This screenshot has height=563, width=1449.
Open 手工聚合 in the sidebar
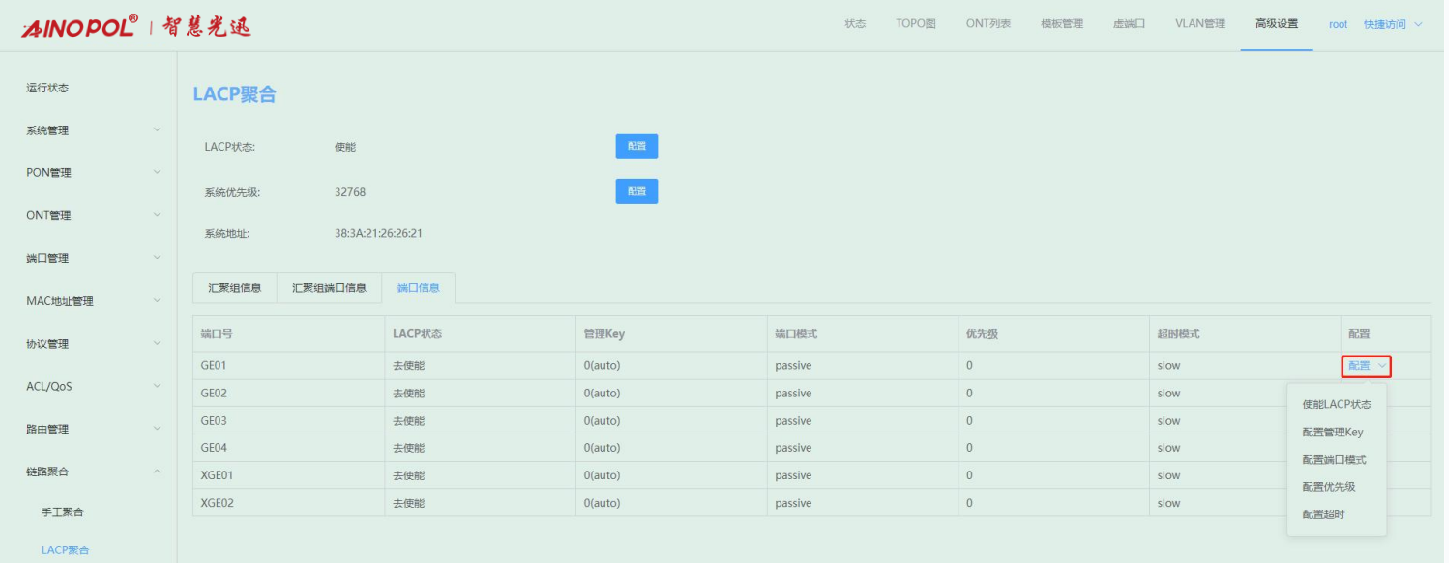point(62,512)
